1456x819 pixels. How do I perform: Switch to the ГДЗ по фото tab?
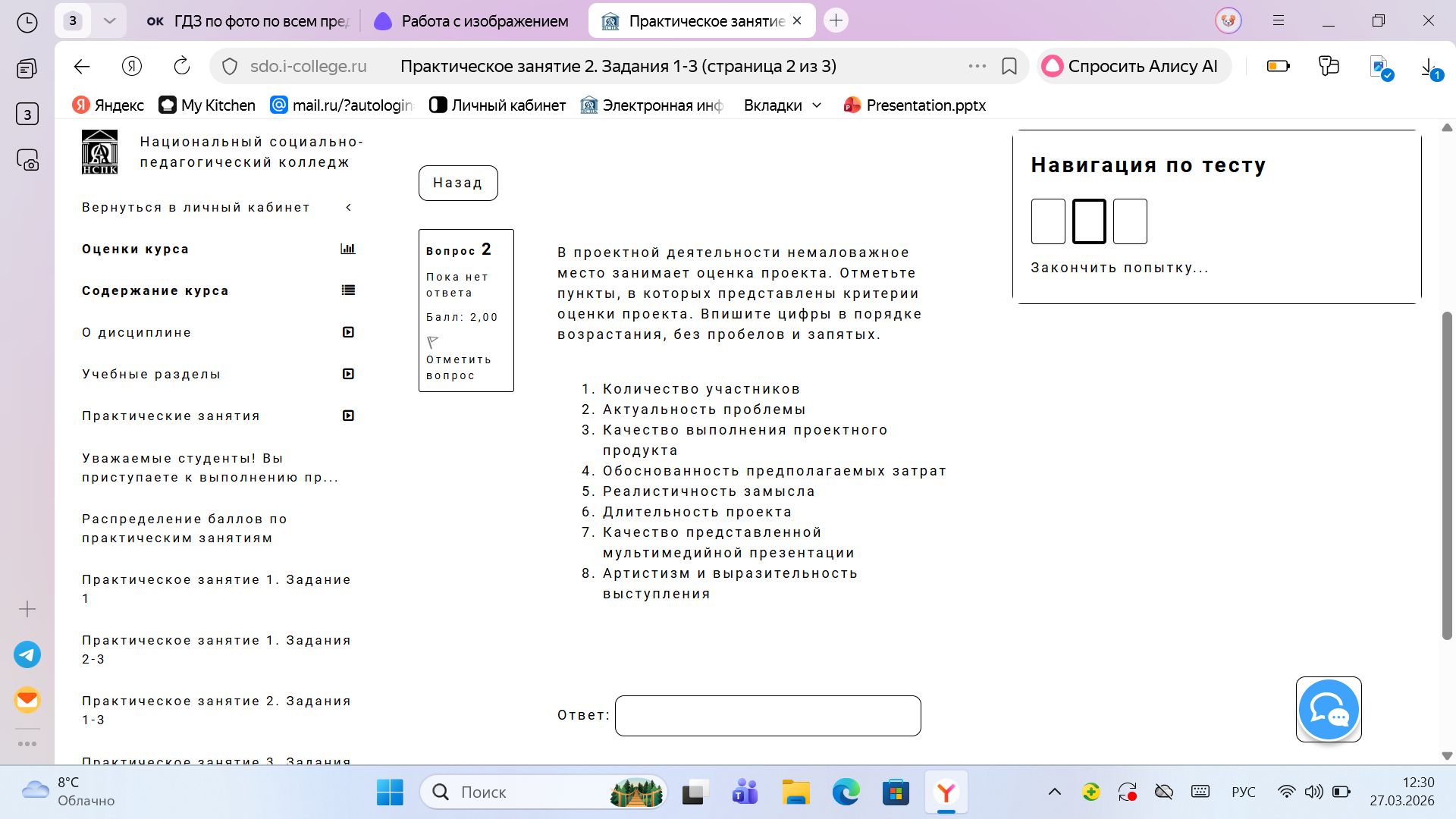pos(248,21)
